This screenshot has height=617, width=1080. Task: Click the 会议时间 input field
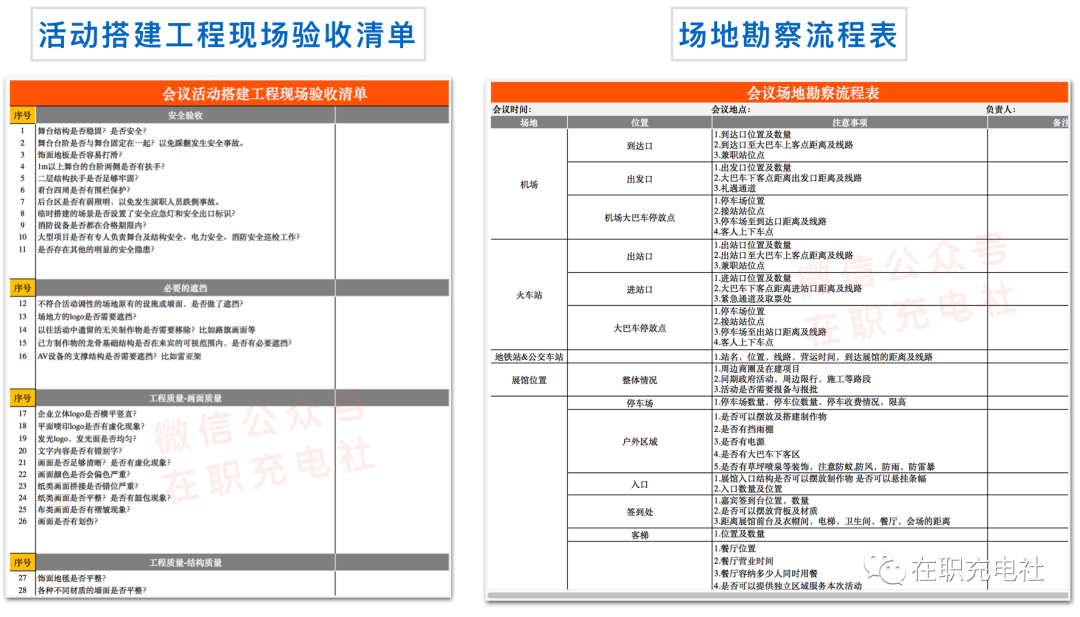(x=600, y=109)
